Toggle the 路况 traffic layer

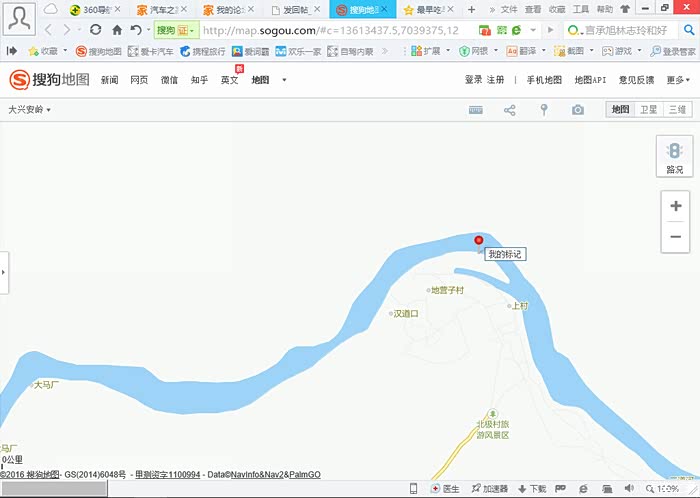(674, 157)
